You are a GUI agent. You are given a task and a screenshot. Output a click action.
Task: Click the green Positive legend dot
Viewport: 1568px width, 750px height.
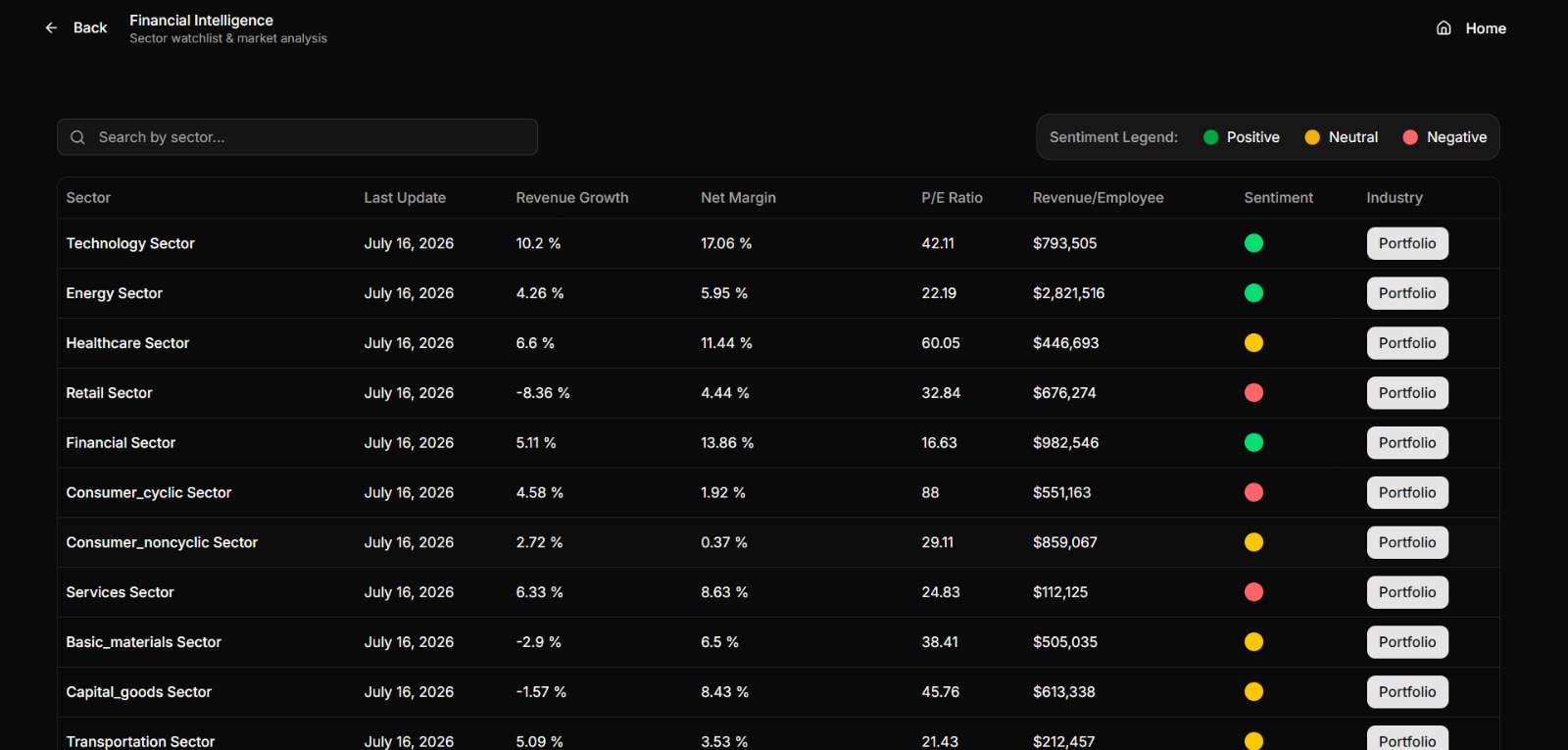coord(1210,137)
